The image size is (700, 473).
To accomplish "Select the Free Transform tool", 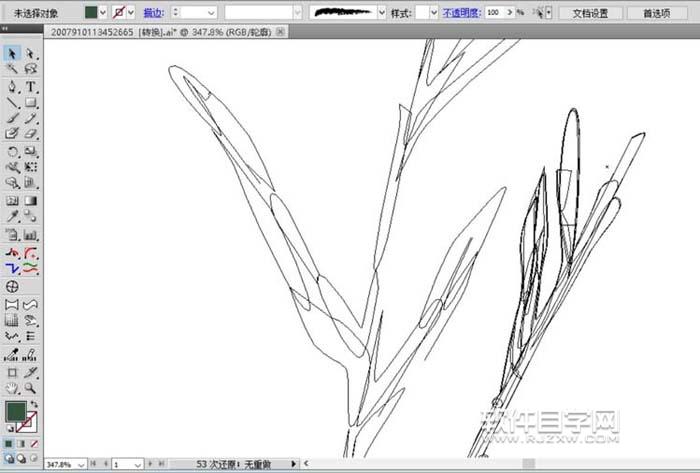I will click(30, 167).
